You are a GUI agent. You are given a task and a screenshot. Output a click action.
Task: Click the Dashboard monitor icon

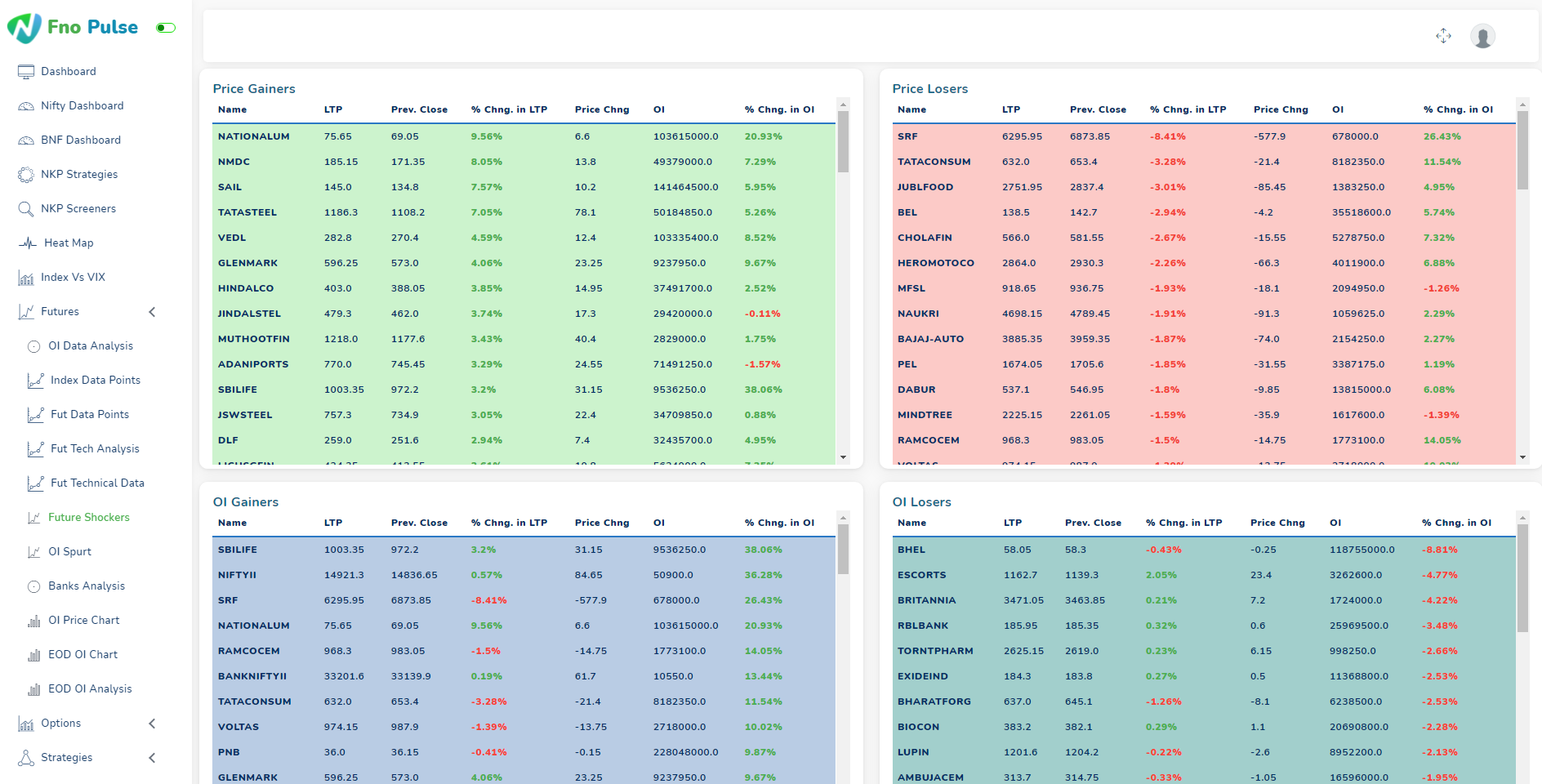[x=26, y=72]
